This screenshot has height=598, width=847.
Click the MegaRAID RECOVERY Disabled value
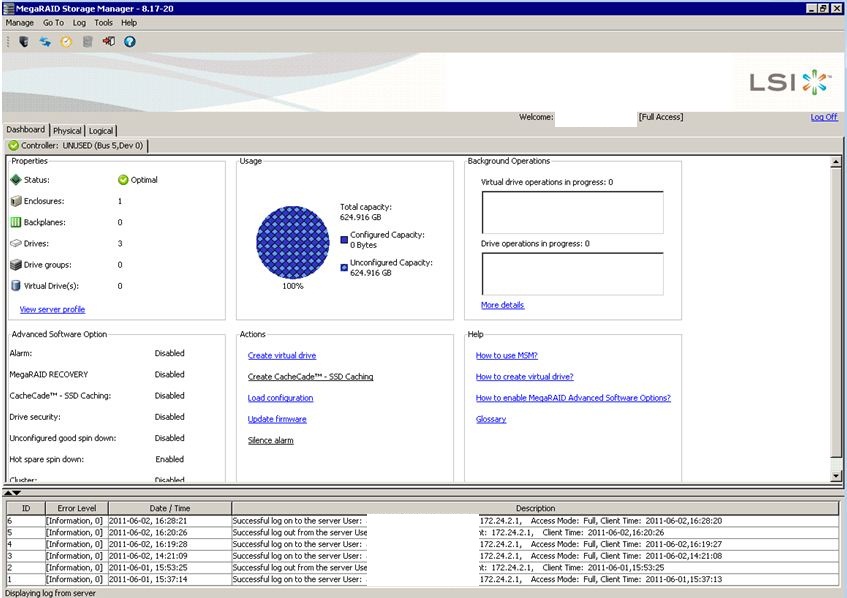pos(170,374)
